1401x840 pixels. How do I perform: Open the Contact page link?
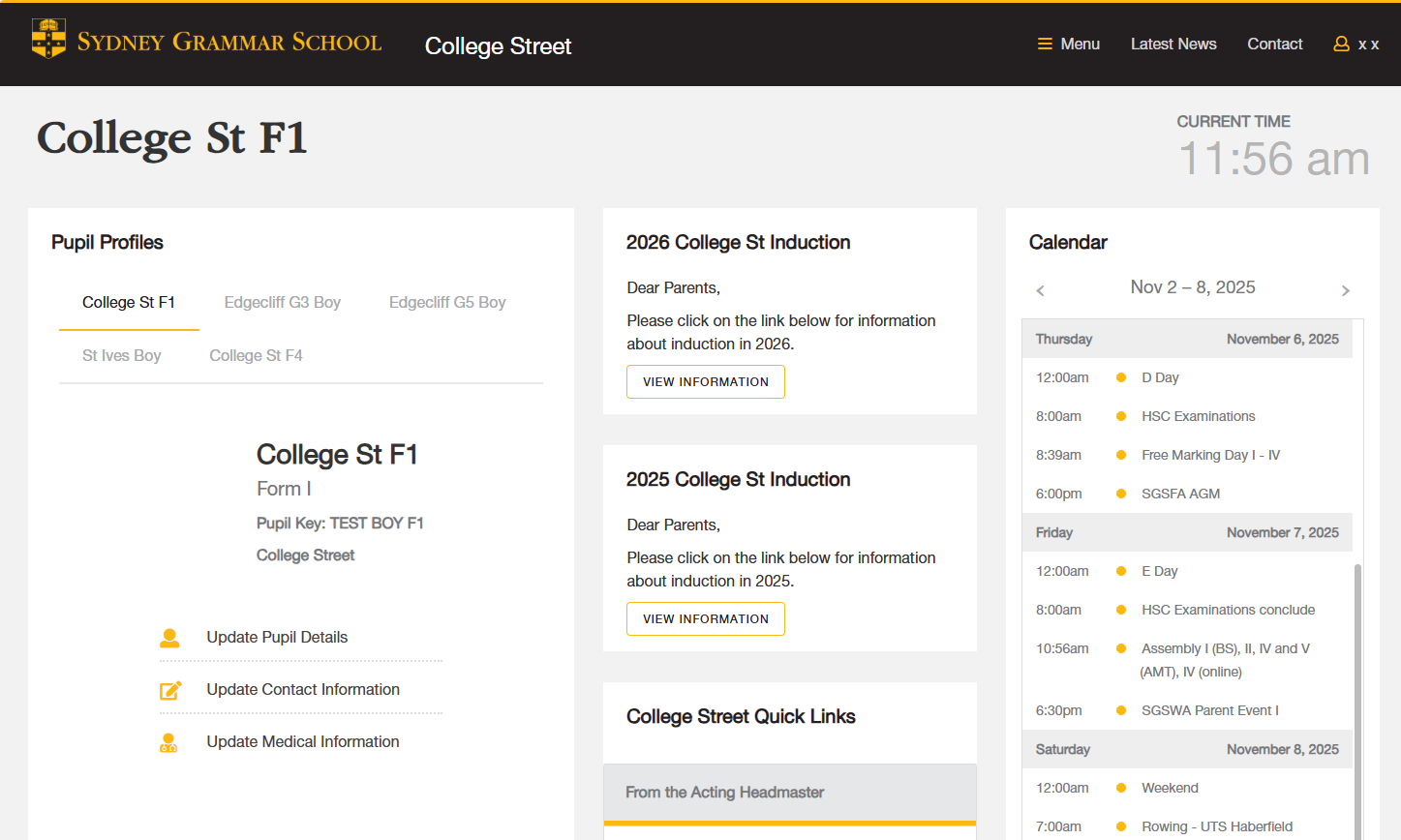[1274, 44]
